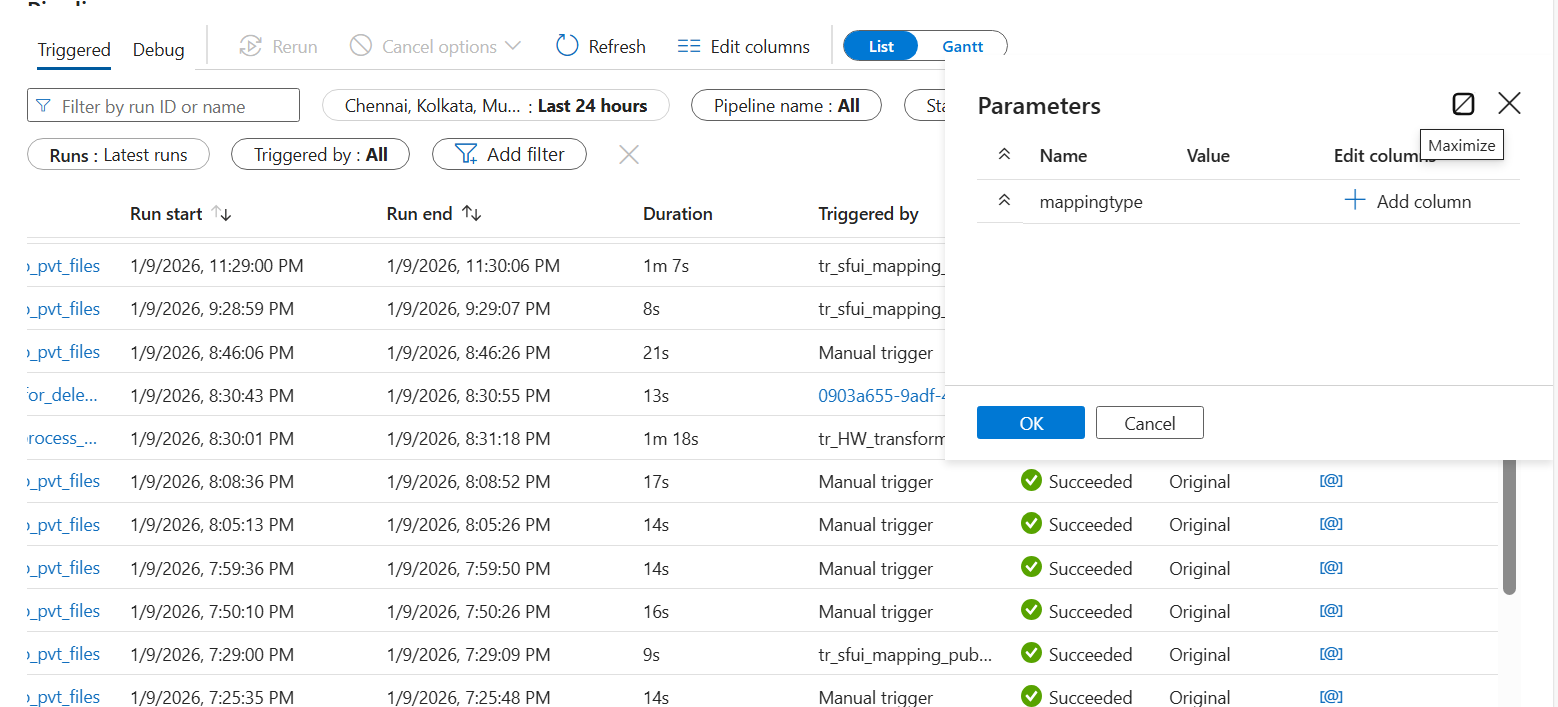Open the Edit columns panel

point(744,46)
